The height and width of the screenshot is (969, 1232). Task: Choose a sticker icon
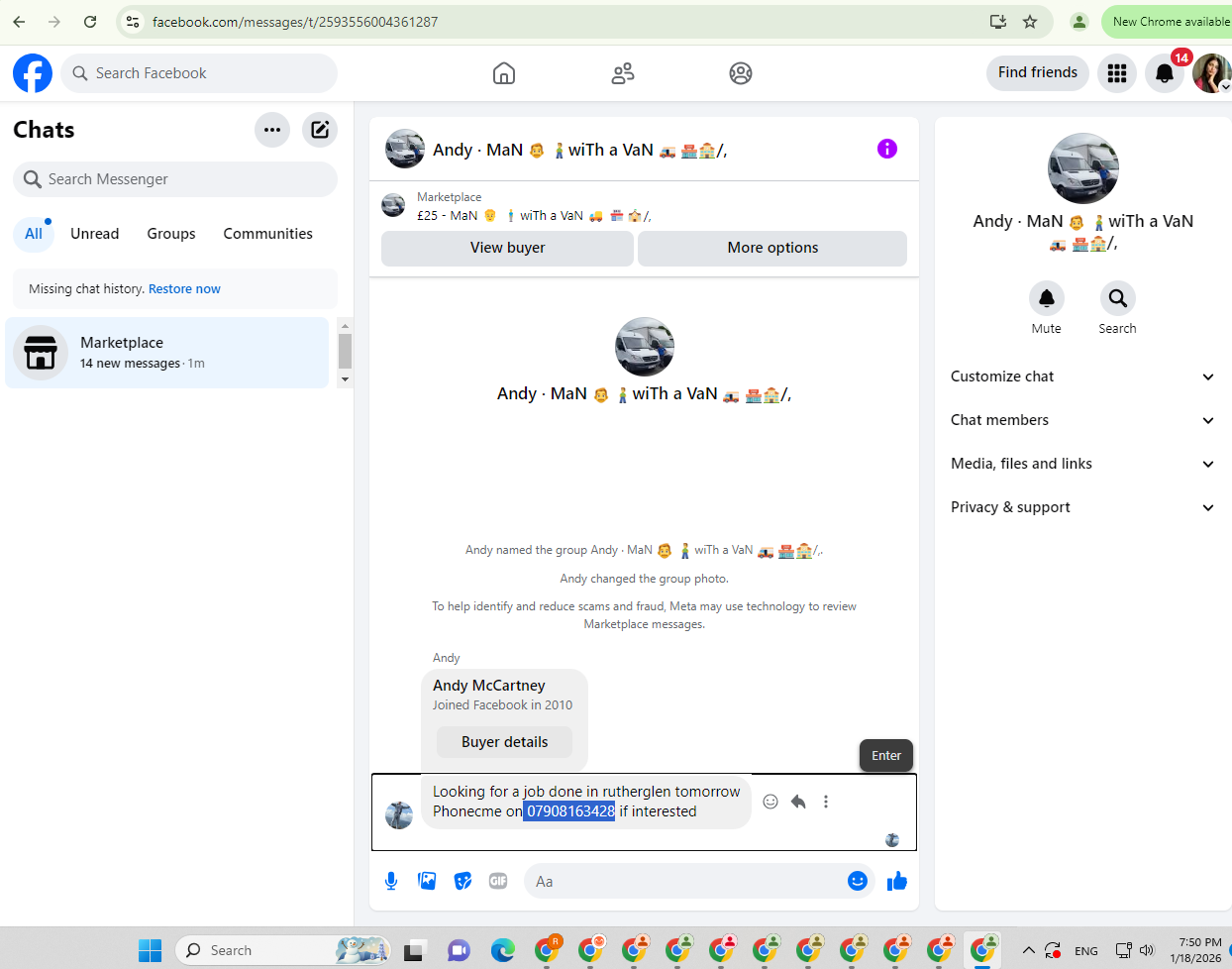(x=462, y=881)
